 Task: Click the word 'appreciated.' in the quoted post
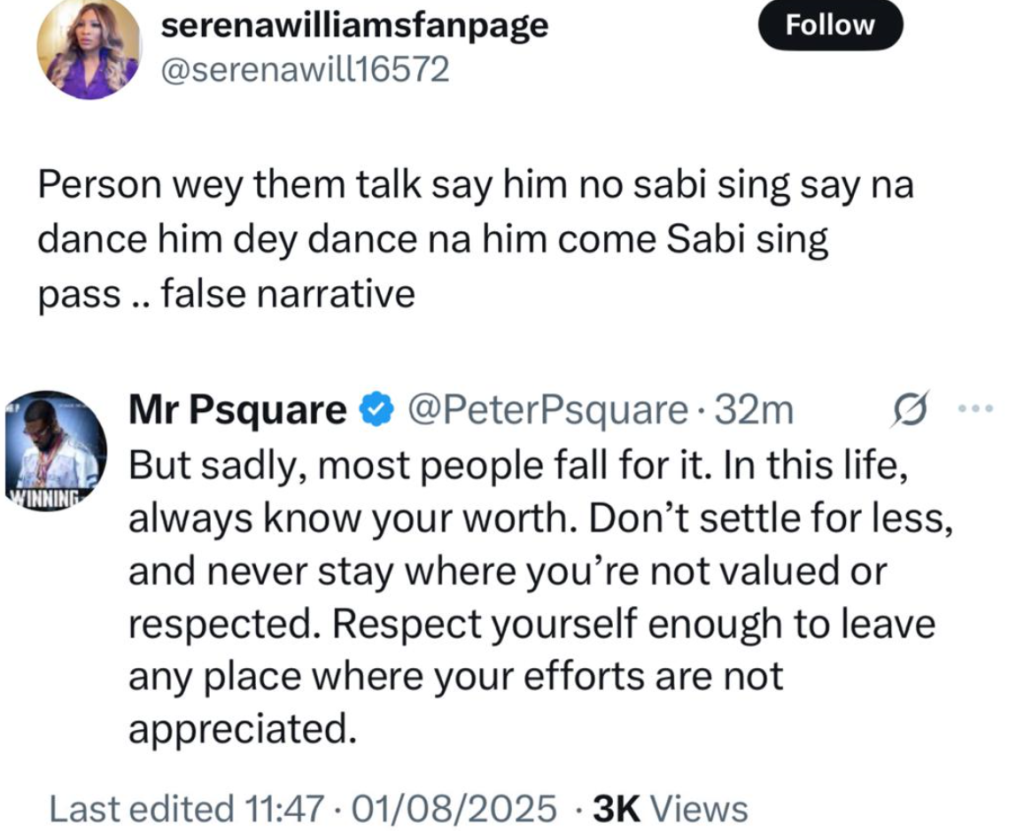click(x=242, y=730)
